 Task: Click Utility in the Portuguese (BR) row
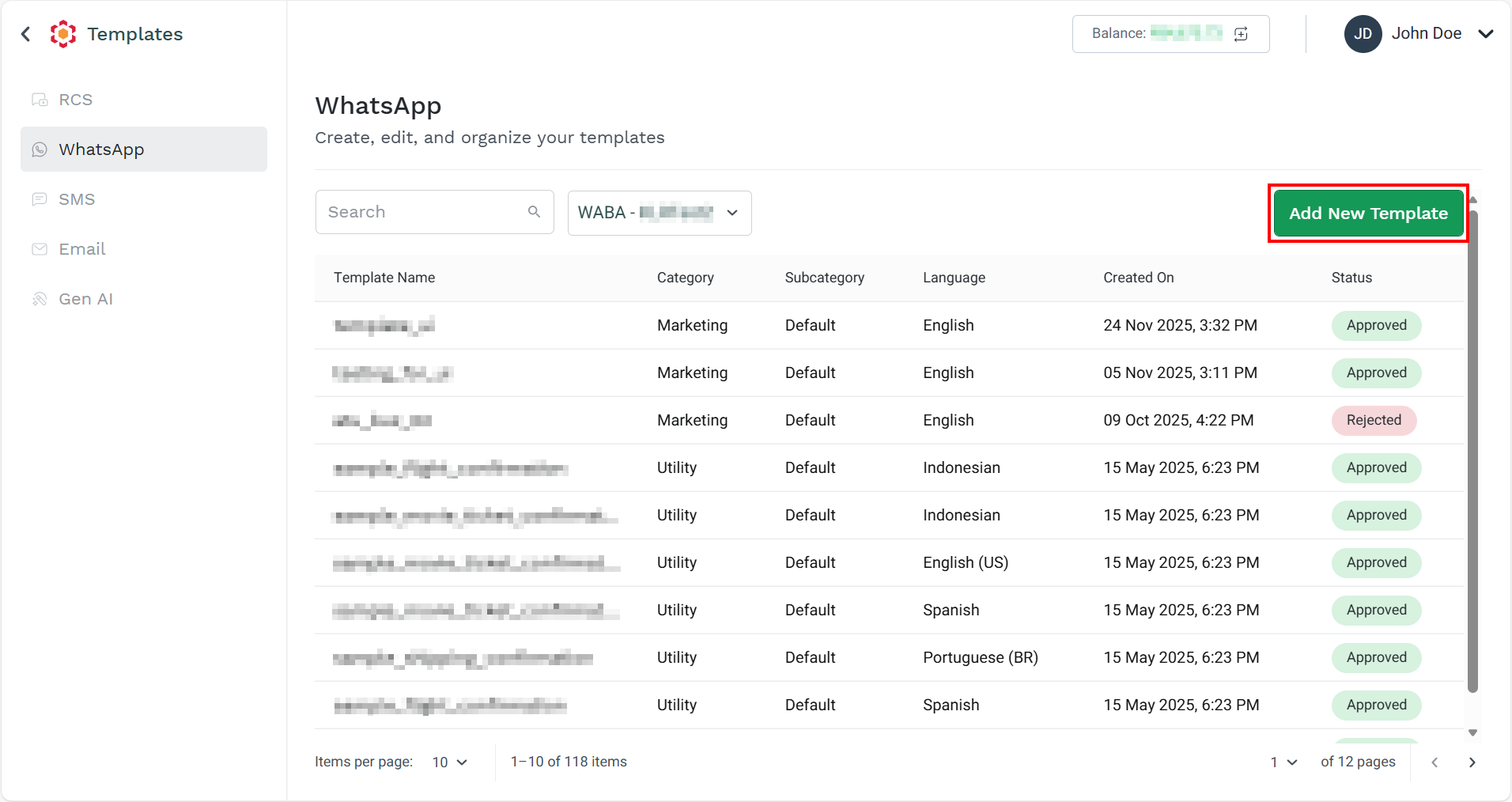677,657
